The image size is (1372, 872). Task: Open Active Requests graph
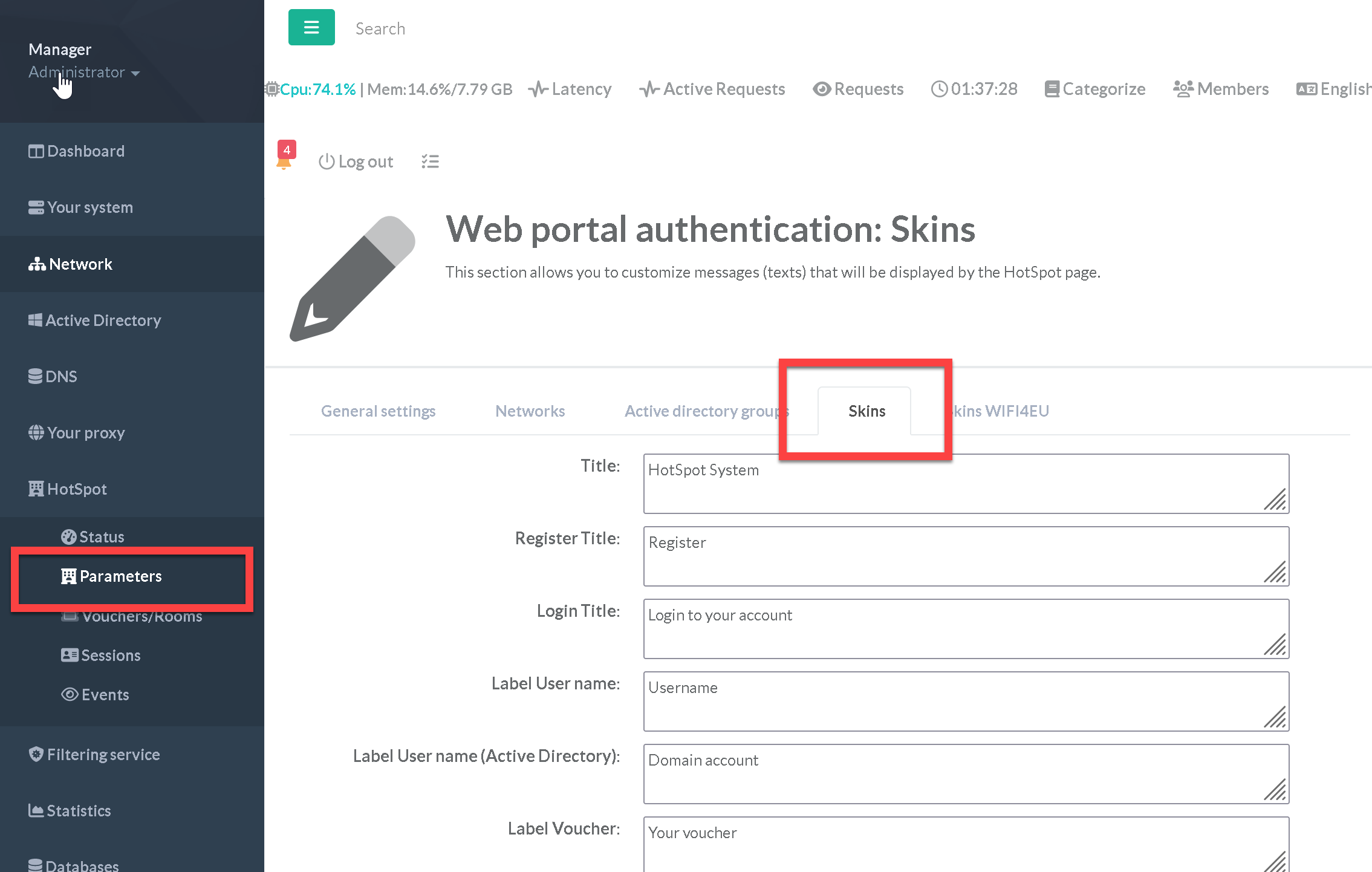click(712, 89)
